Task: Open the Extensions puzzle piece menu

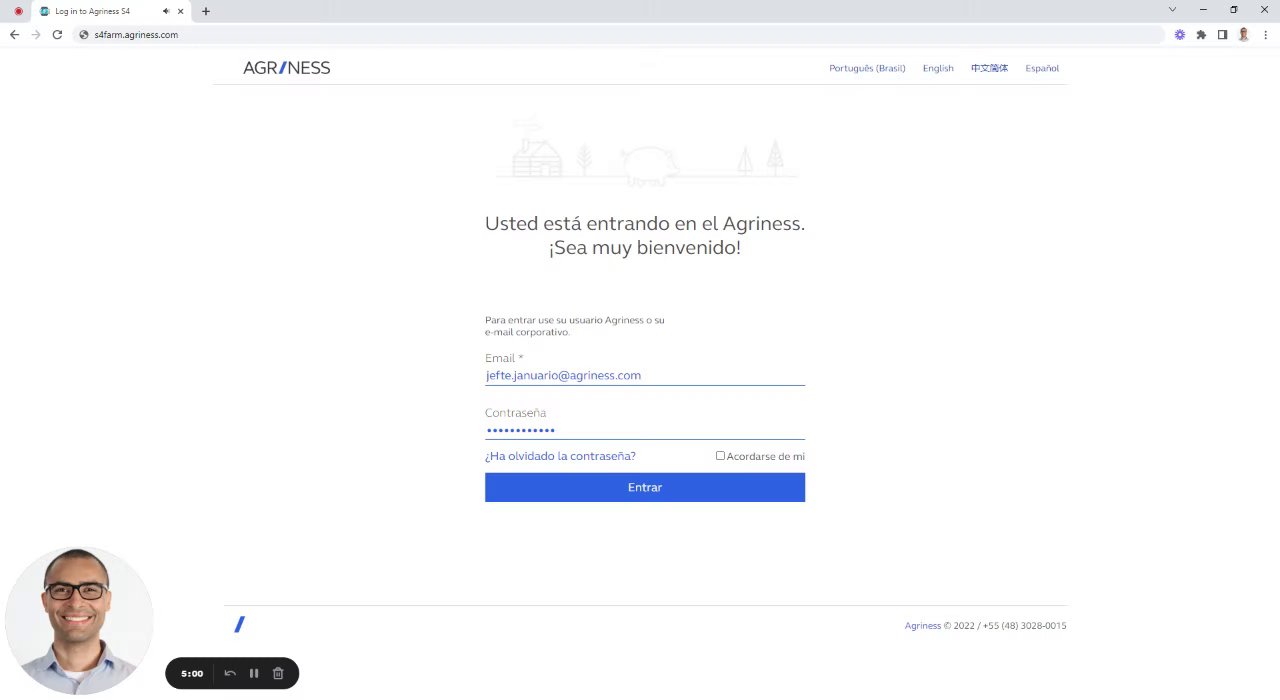Action: tap(1201, 34)
